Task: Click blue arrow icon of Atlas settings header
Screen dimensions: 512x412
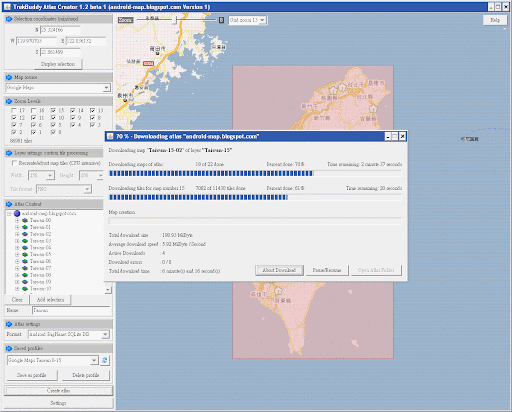Action: pos(9,324)
